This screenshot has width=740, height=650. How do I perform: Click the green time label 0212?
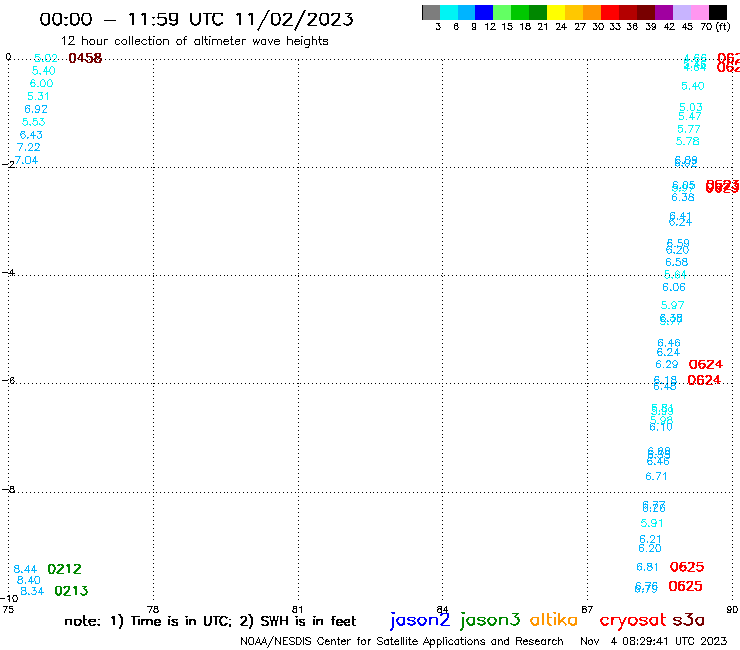click(65, 569)
